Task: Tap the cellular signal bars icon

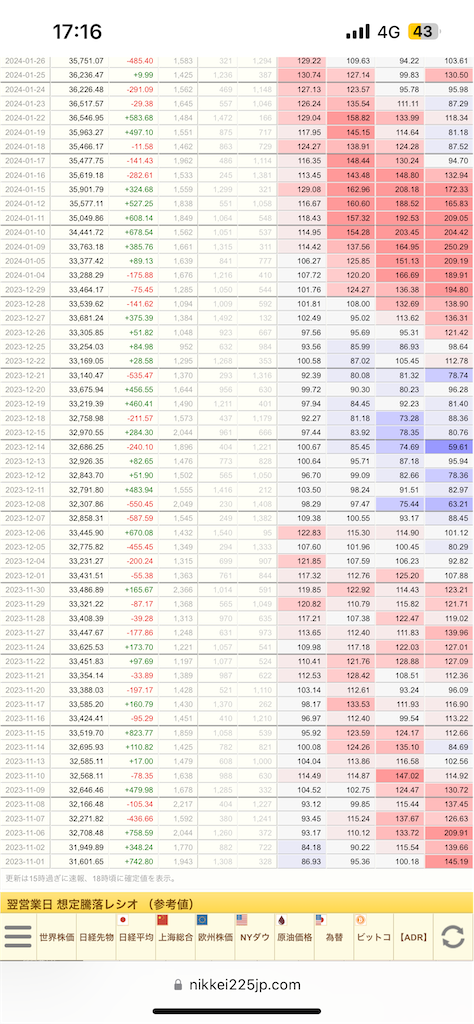Action: click(358, 31)
